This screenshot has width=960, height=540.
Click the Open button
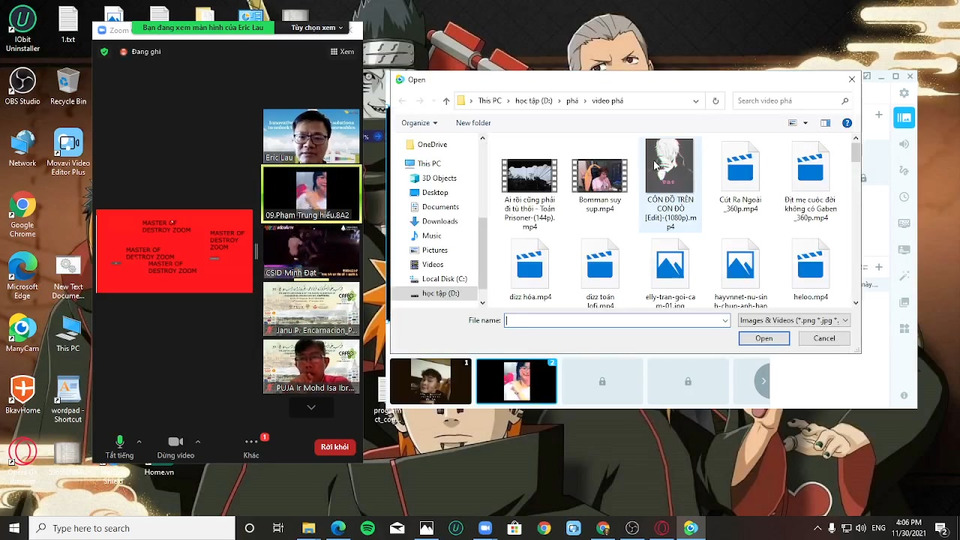pyautogui.click(x=763, y=338)
